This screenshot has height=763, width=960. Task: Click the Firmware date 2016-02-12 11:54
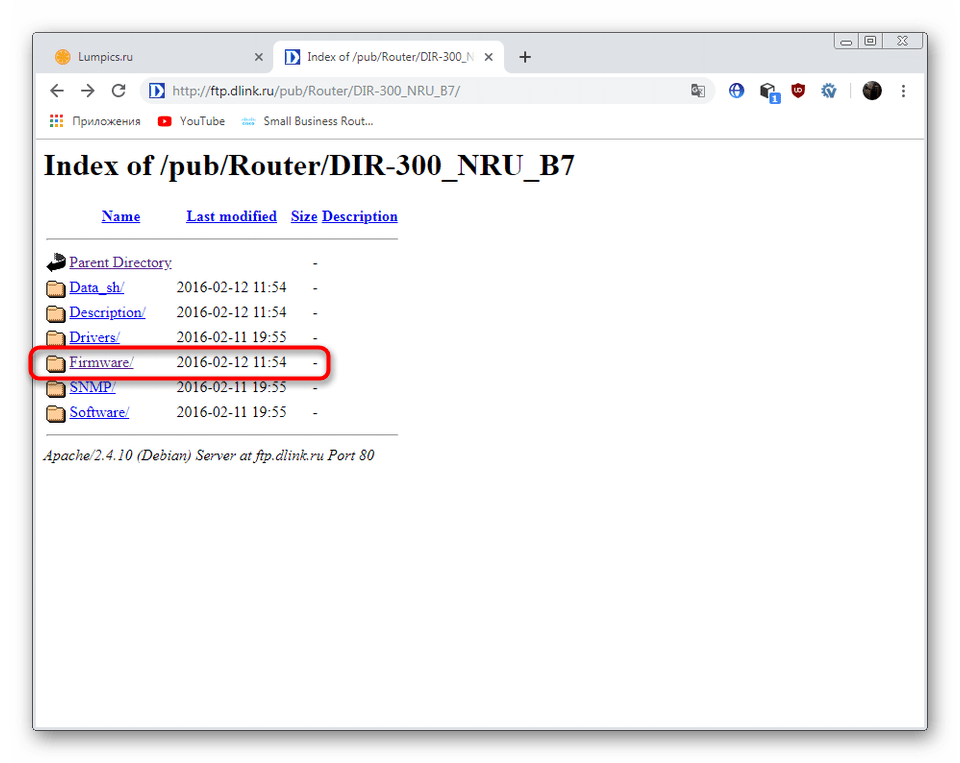231,362
